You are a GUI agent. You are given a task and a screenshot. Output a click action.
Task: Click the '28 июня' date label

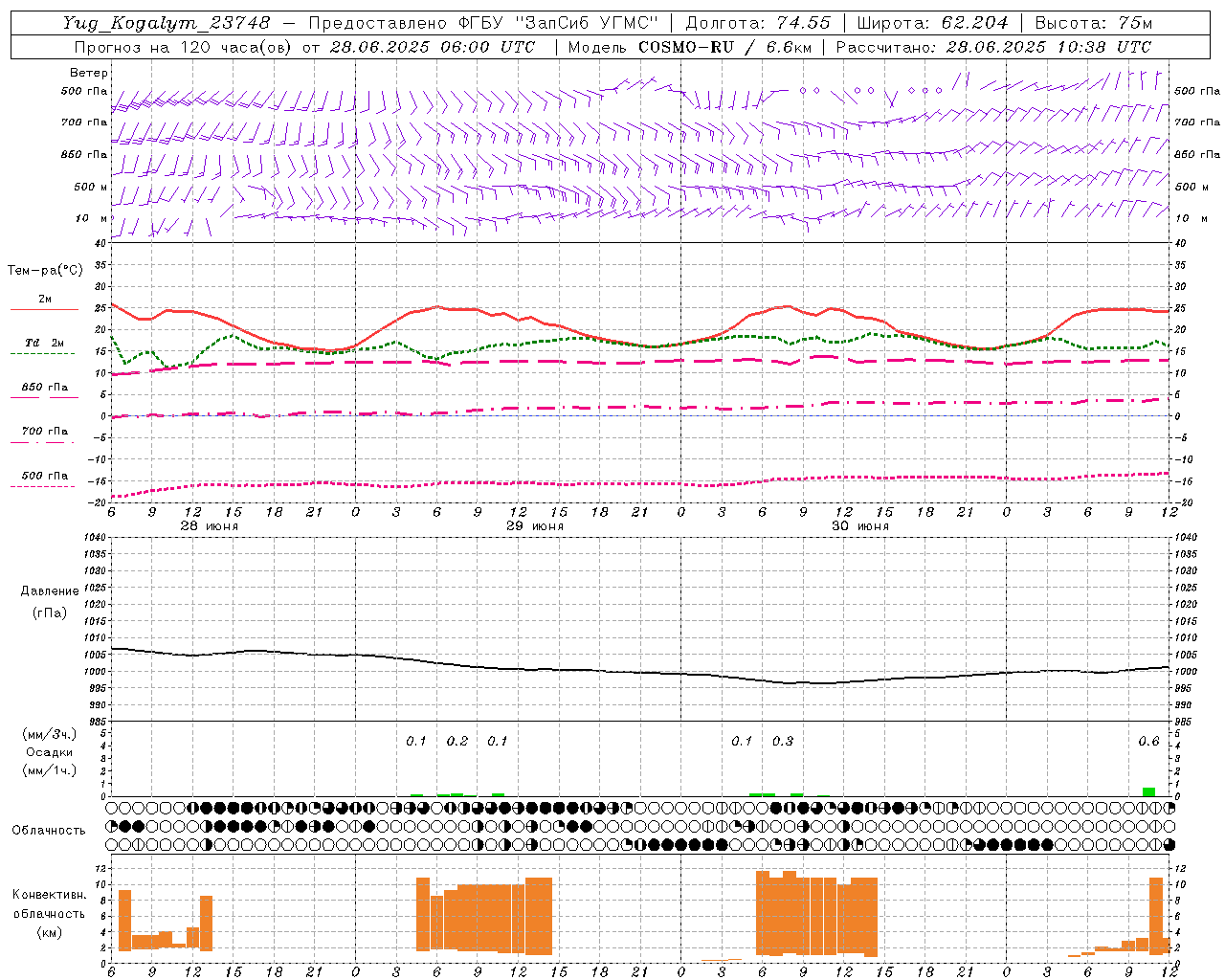[210, 526]
